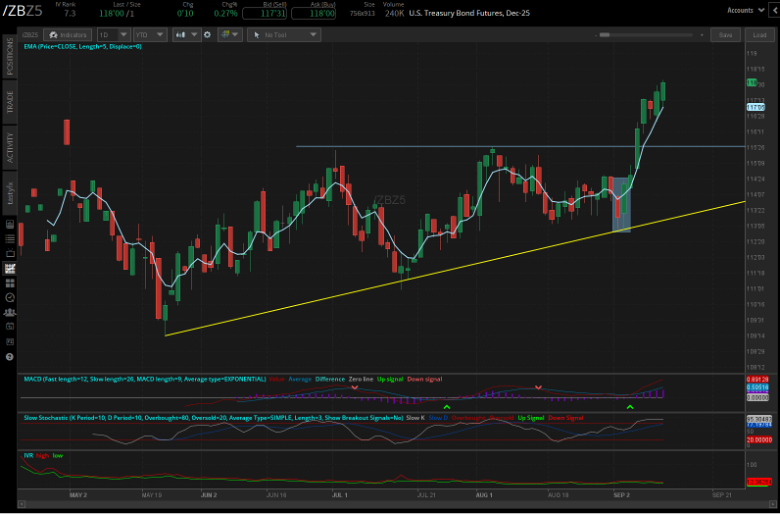
Task: Click the EMA study label
Action: pyautogui.click(x=83, y=46)
